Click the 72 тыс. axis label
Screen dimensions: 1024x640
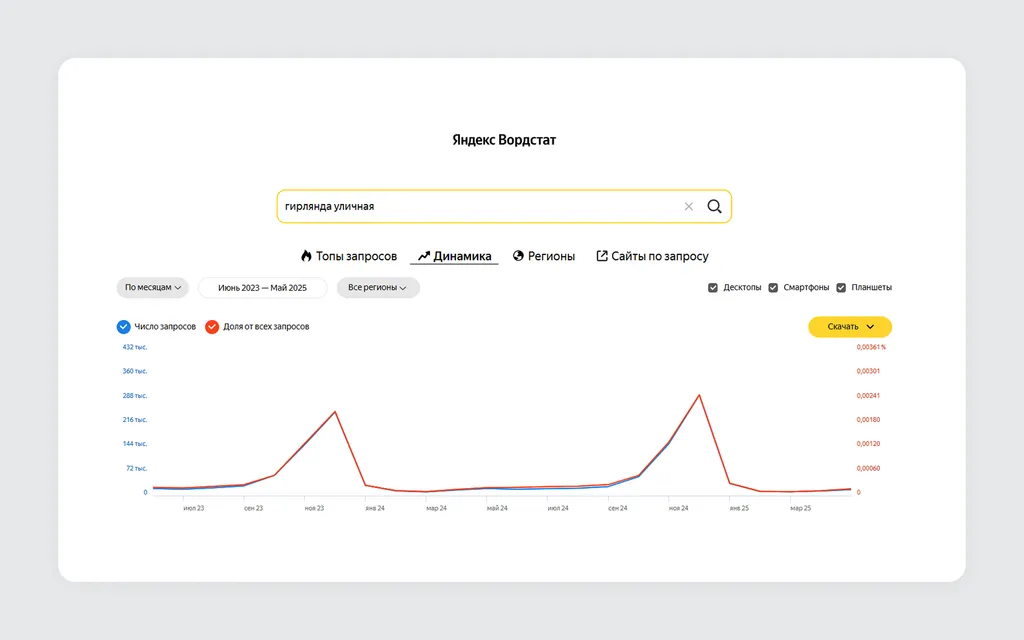(136, 468)
